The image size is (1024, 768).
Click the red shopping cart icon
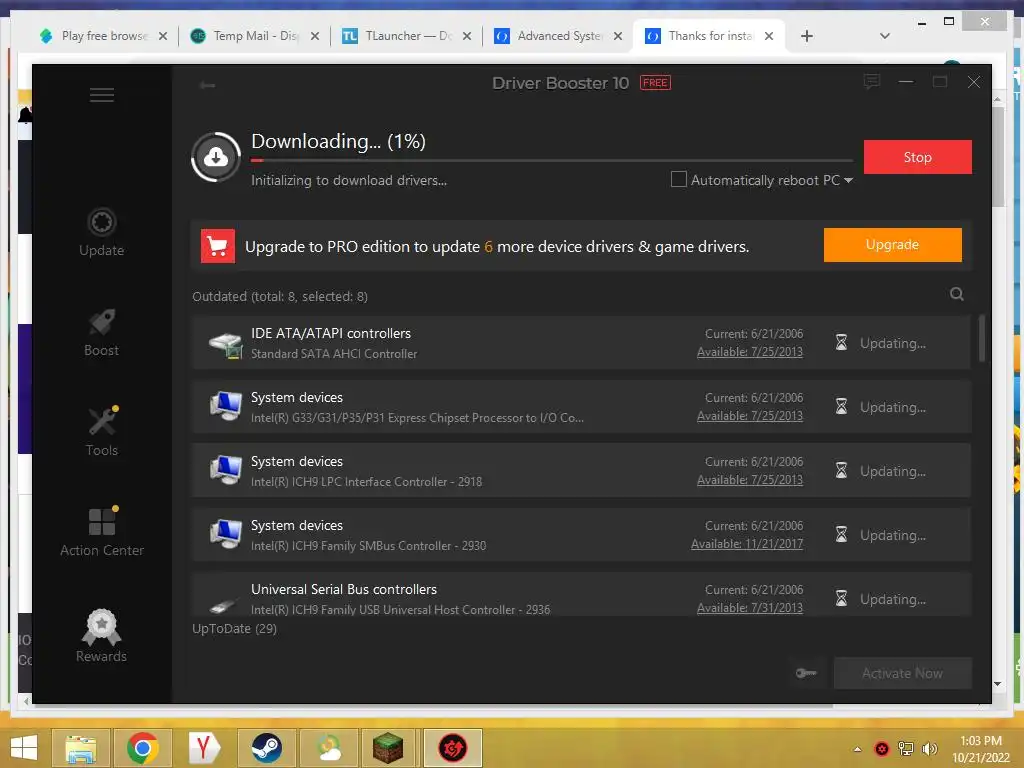[217, 246]
